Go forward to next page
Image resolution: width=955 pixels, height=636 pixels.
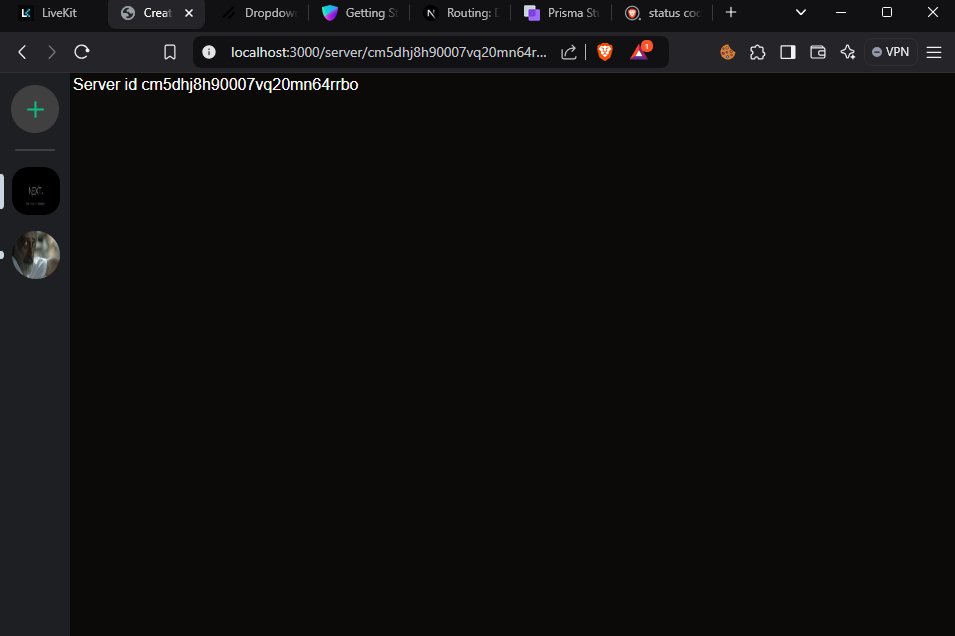click(x=52, y=52)
